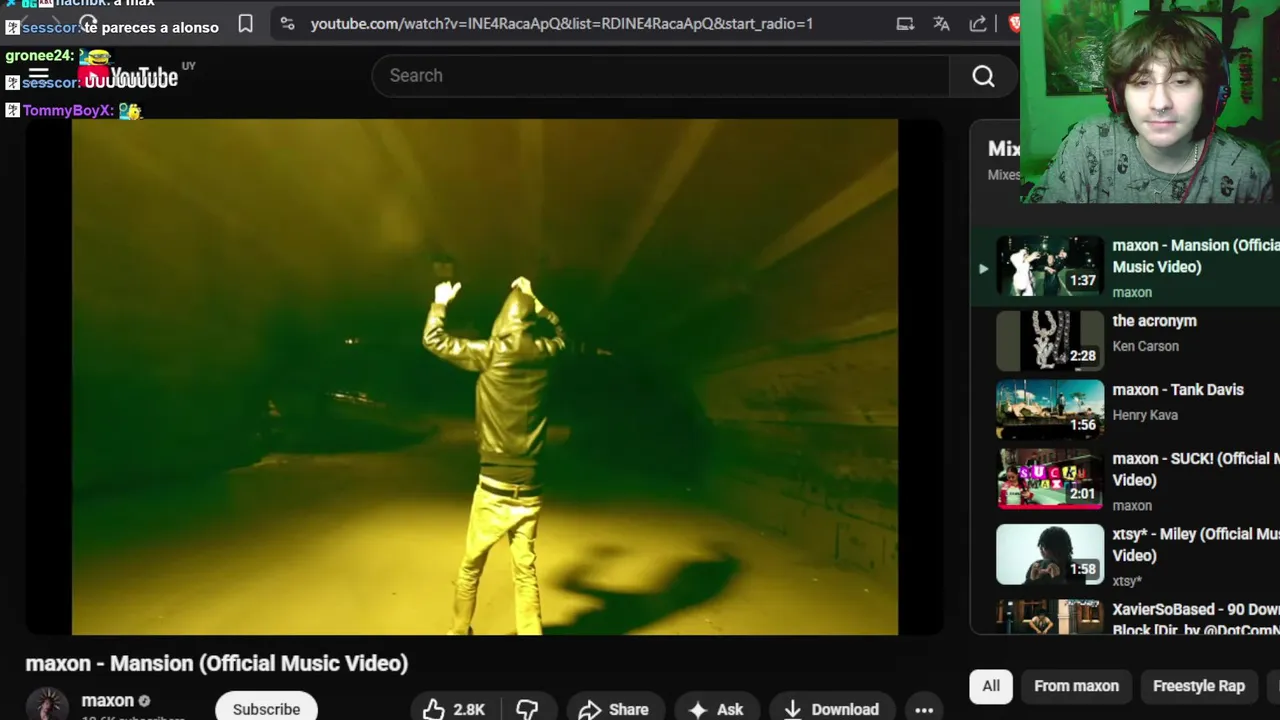Click into the YouTube Search field
Viewport: 1280px width, 720px height.
coord(660,76)
